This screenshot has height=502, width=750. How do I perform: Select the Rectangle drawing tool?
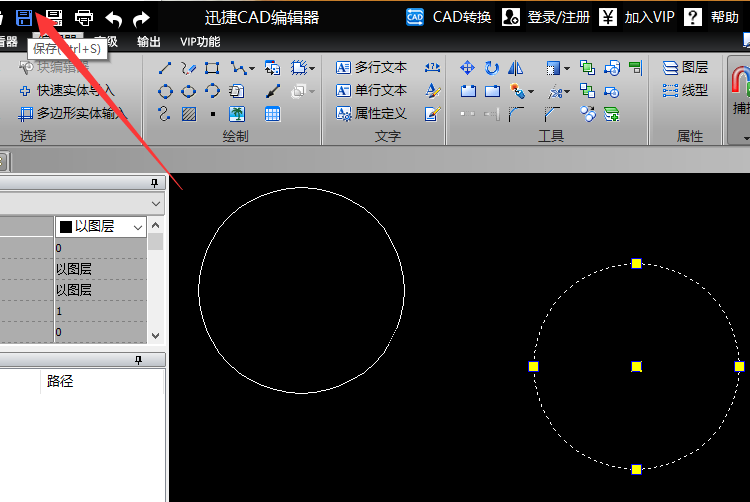(x=212, y=68)
